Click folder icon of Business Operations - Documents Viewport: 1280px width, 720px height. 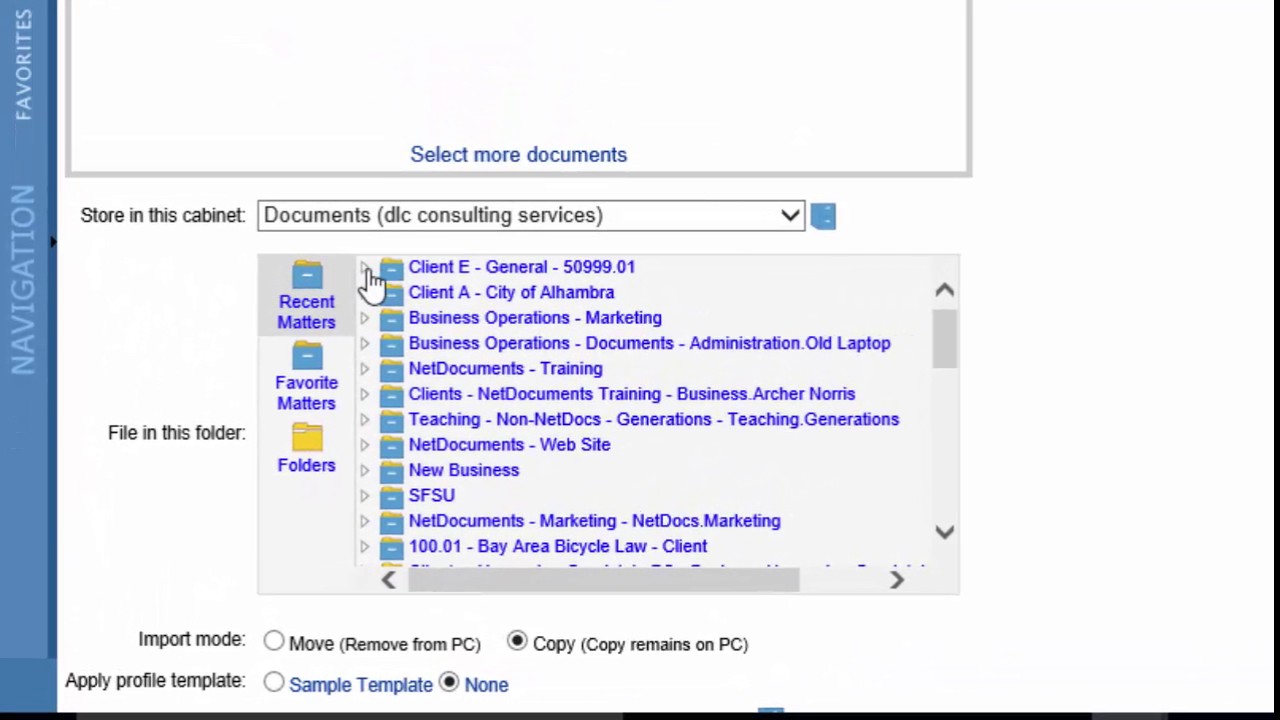(391, 343)
